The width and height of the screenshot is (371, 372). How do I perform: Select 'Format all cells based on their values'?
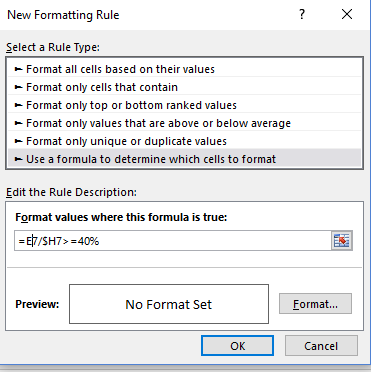[184, 69]
